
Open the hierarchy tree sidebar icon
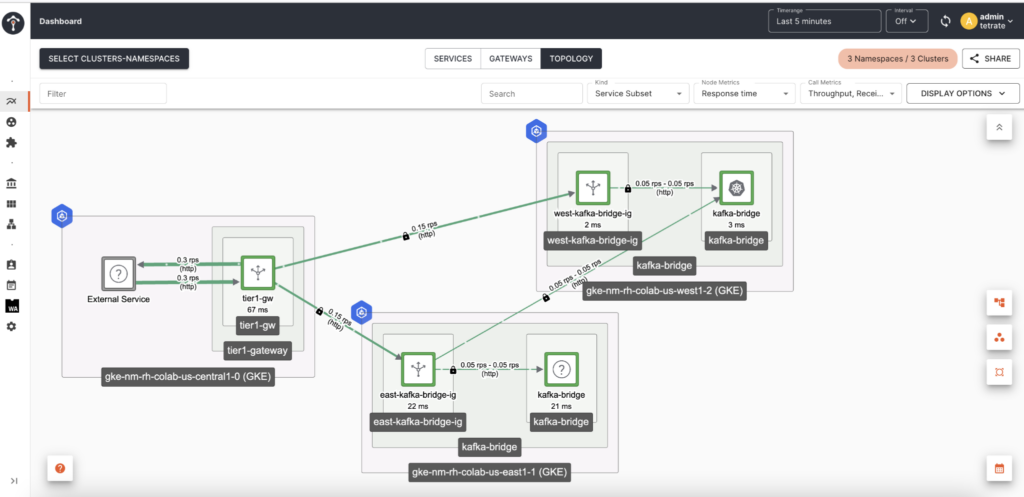point(11,224)
